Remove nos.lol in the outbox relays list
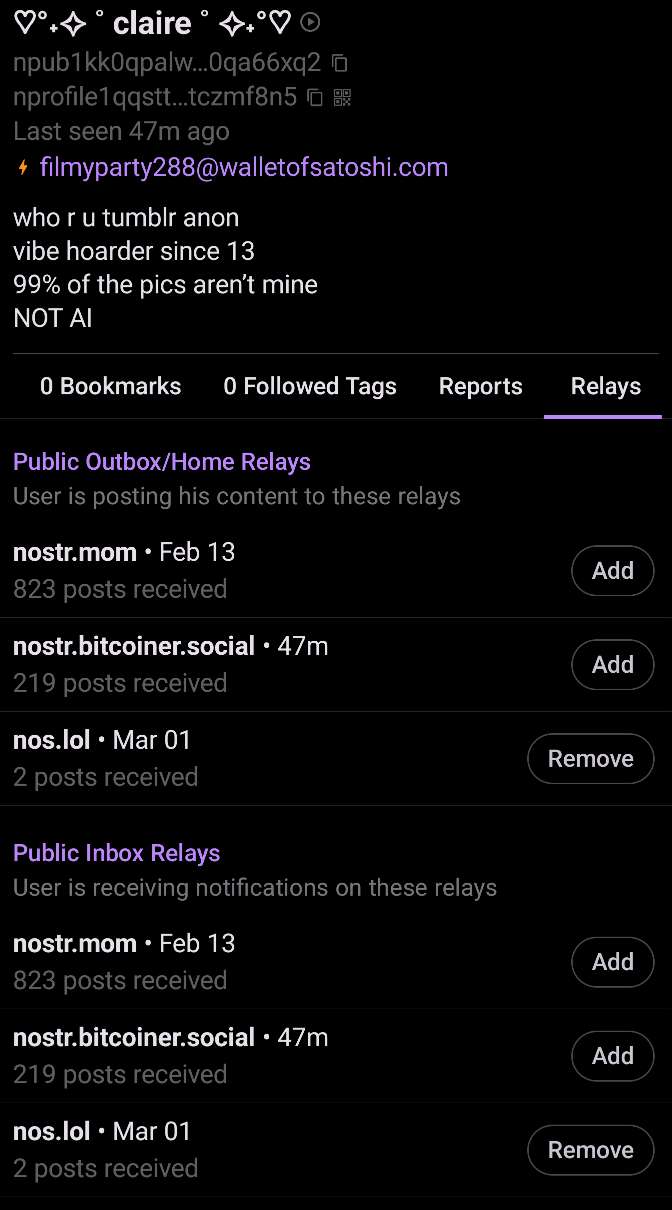This screenshot has height=1210, width=672. click(590, 758)
